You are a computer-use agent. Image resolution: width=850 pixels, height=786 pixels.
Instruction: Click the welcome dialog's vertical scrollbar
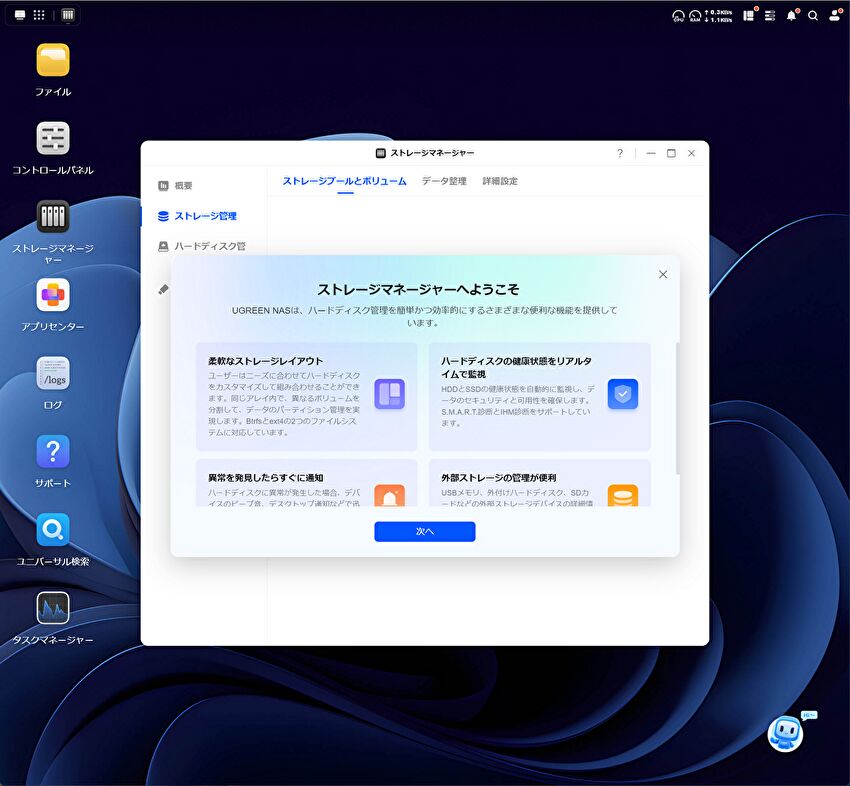[x=678, y=410]
